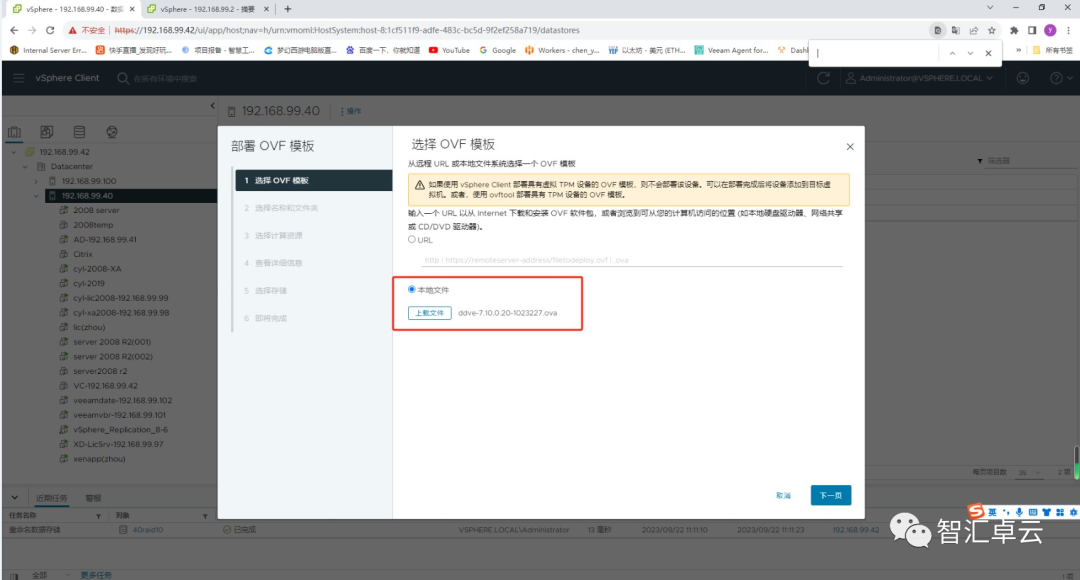Select step 3 选择计算资源
Viewport: 1080px width, 580px height.
click(x=273, y=236)
